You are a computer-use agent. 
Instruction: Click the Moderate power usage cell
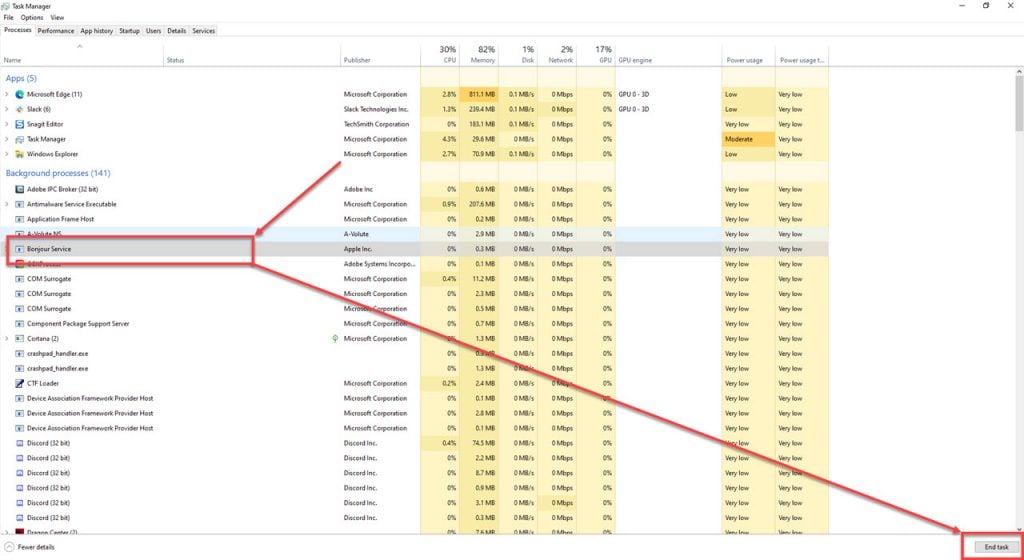pos(748,140)
